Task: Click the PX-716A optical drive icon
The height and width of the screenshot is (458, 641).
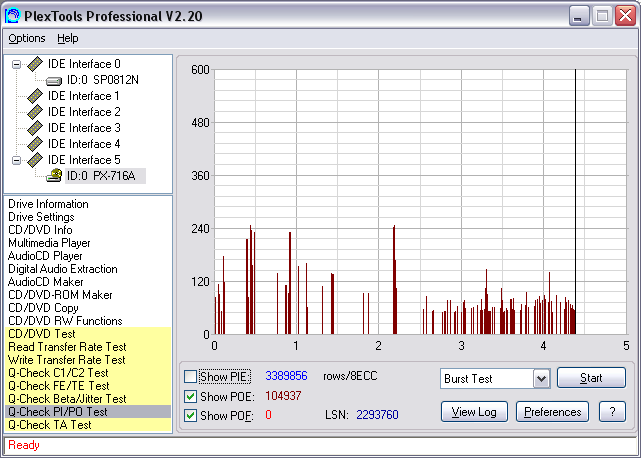Action: click(54, 175)
